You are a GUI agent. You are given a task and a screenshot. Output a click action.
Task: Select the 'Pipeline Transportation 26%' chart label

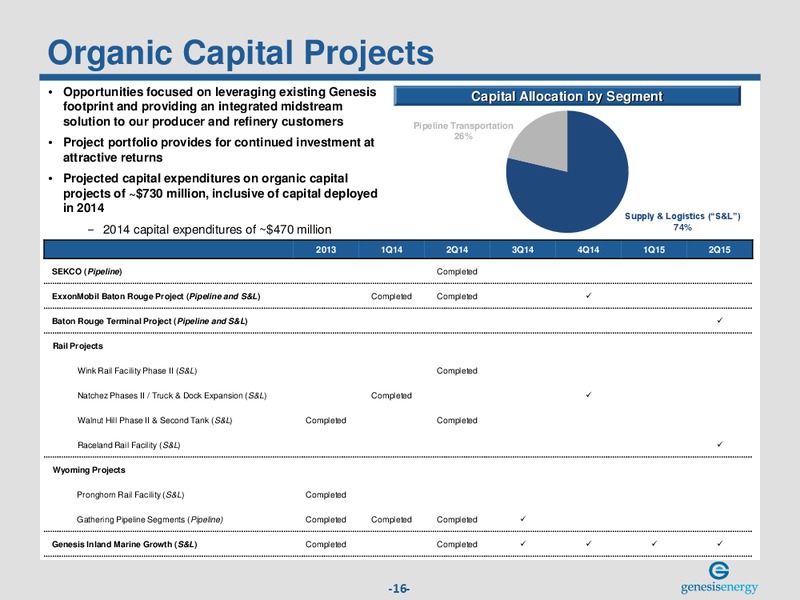tap(463, 131)
